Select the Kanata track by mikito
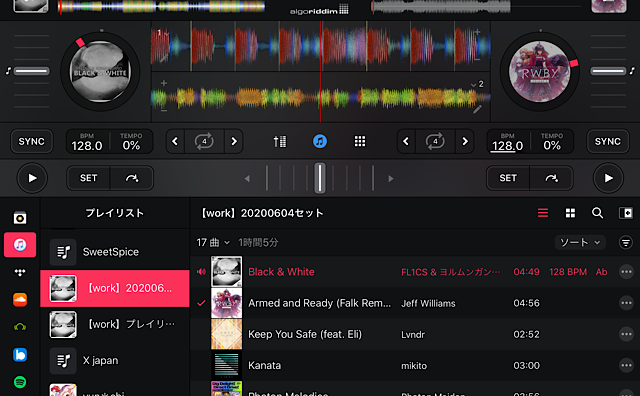This screenshot has height=396, width=640. click(x=415, y=365)
